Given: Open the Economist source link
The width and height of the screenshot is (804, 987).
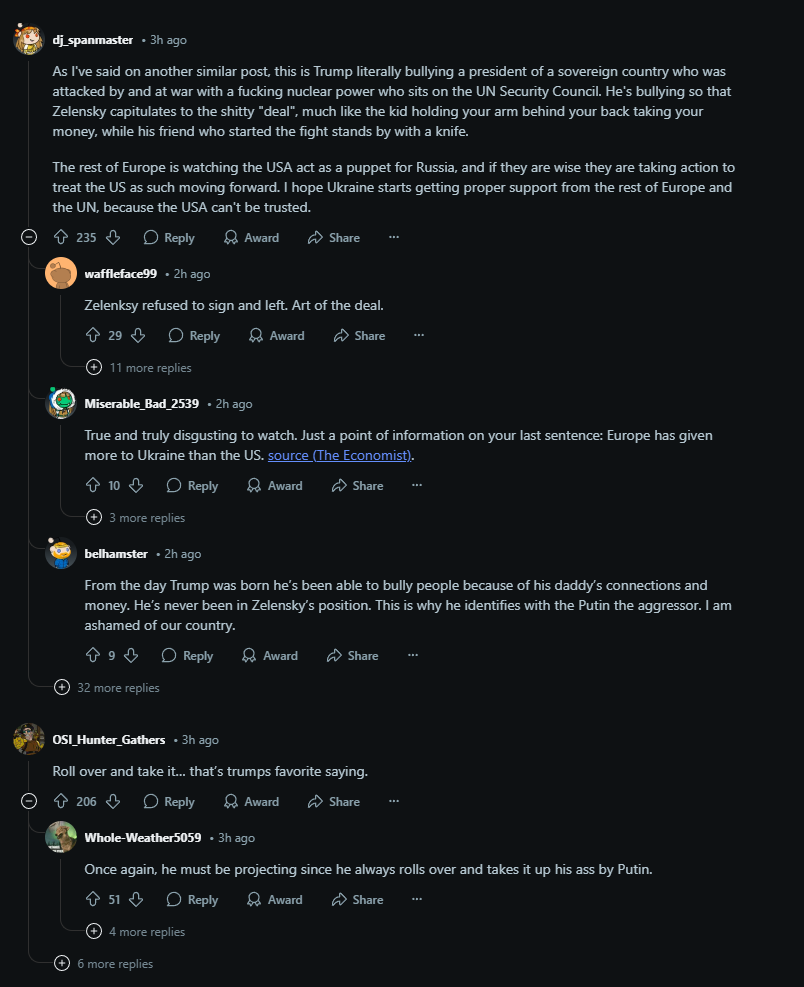Looking at the screenshot, I should tap(339, 455).
